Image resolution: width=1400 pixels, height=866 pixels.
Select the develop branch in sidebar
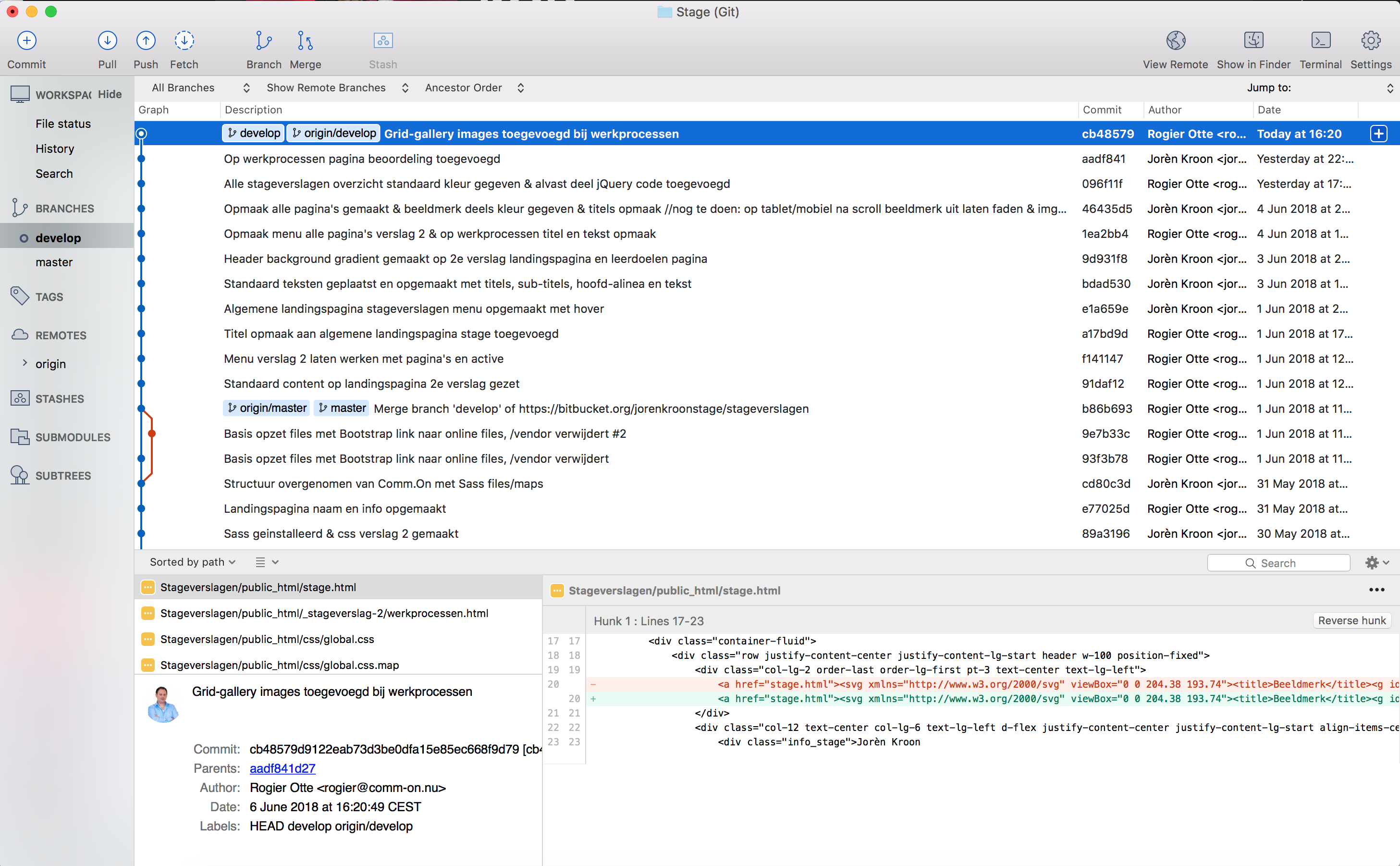point(67,237)
